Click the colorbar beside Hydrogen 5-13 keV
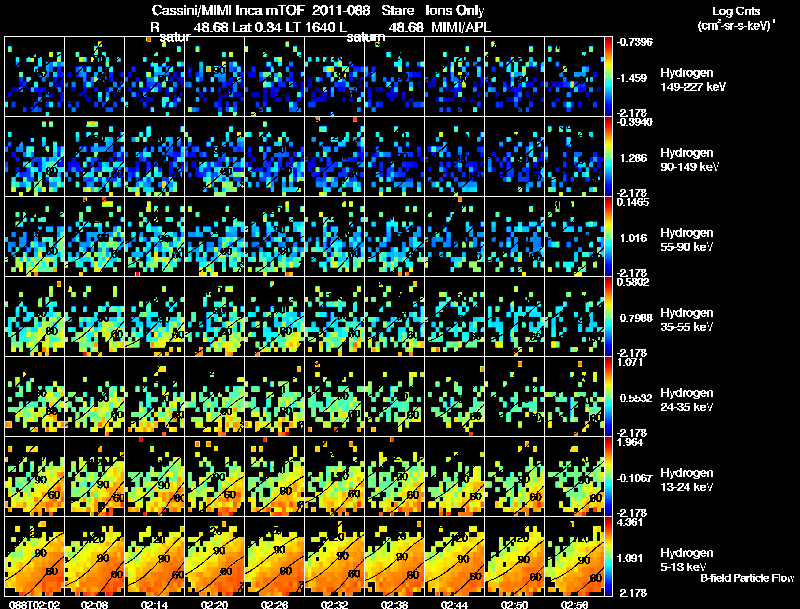The width and height of the screenshot is (800, 609). pyautogui.click(x=608, y=556)
